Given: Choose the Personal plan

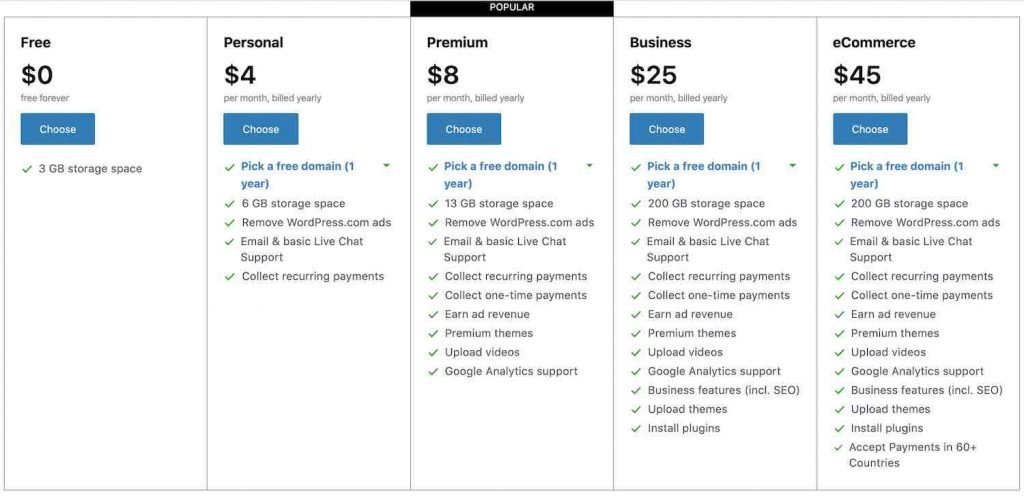Looking at the screenshot, I should click(x=261, y=129).
